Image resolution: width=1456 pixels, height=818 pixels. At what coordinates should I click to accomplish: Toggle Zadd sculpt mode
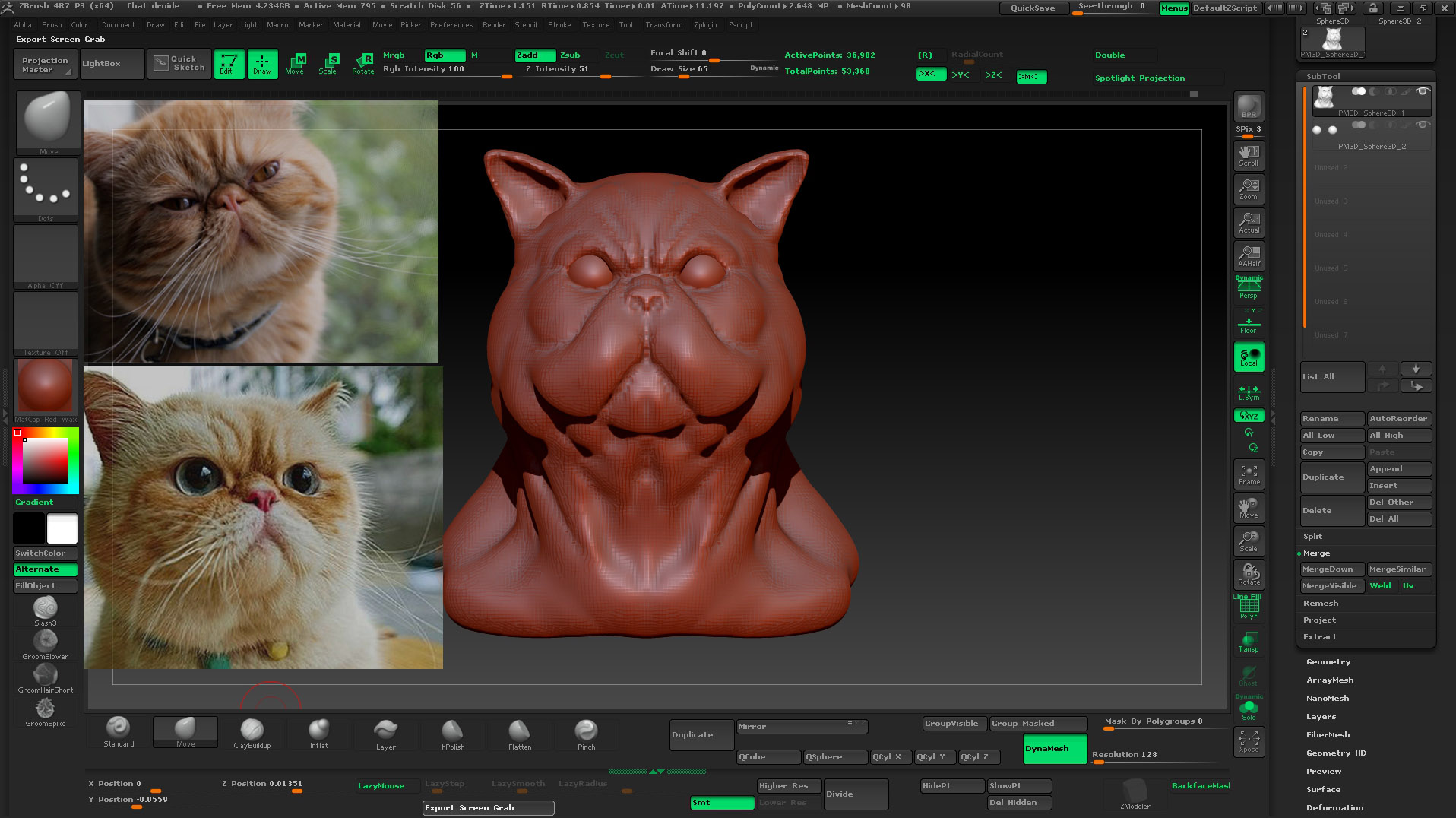coord(535,55)
